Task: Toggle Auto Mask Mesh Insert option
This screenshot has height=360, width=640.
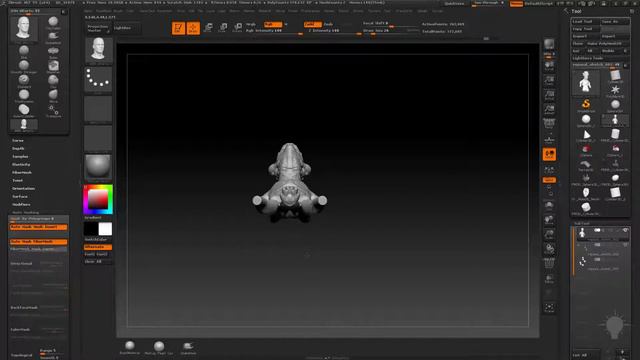Action: click(38, 227)
